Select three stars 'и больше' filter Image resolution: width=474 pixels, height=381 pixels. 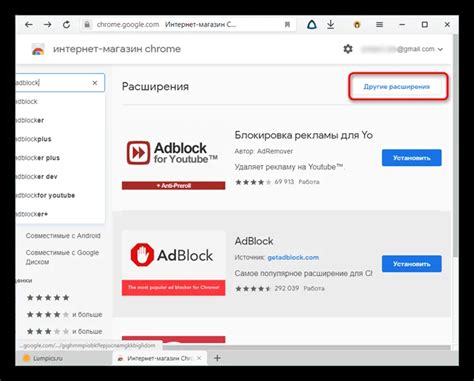pyautogui.click(x=64, y=331)
